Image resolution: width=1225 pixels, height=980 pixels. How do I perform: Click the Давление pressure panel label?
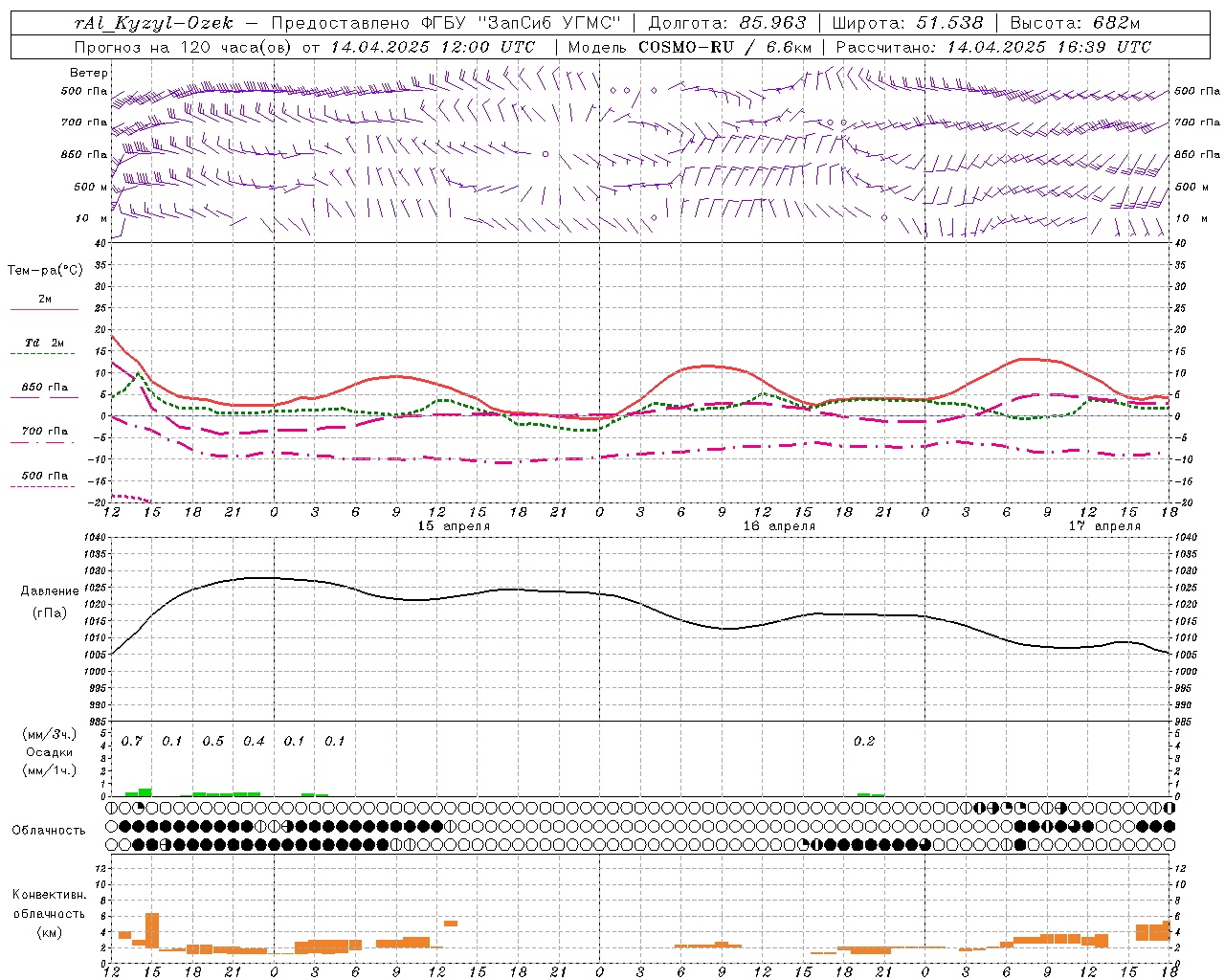click(x=50, y=591)
